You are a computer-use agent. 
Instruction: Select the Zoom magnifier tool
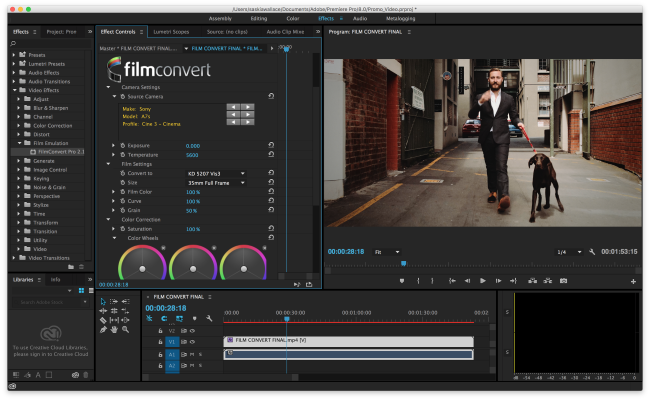(126, 330)
